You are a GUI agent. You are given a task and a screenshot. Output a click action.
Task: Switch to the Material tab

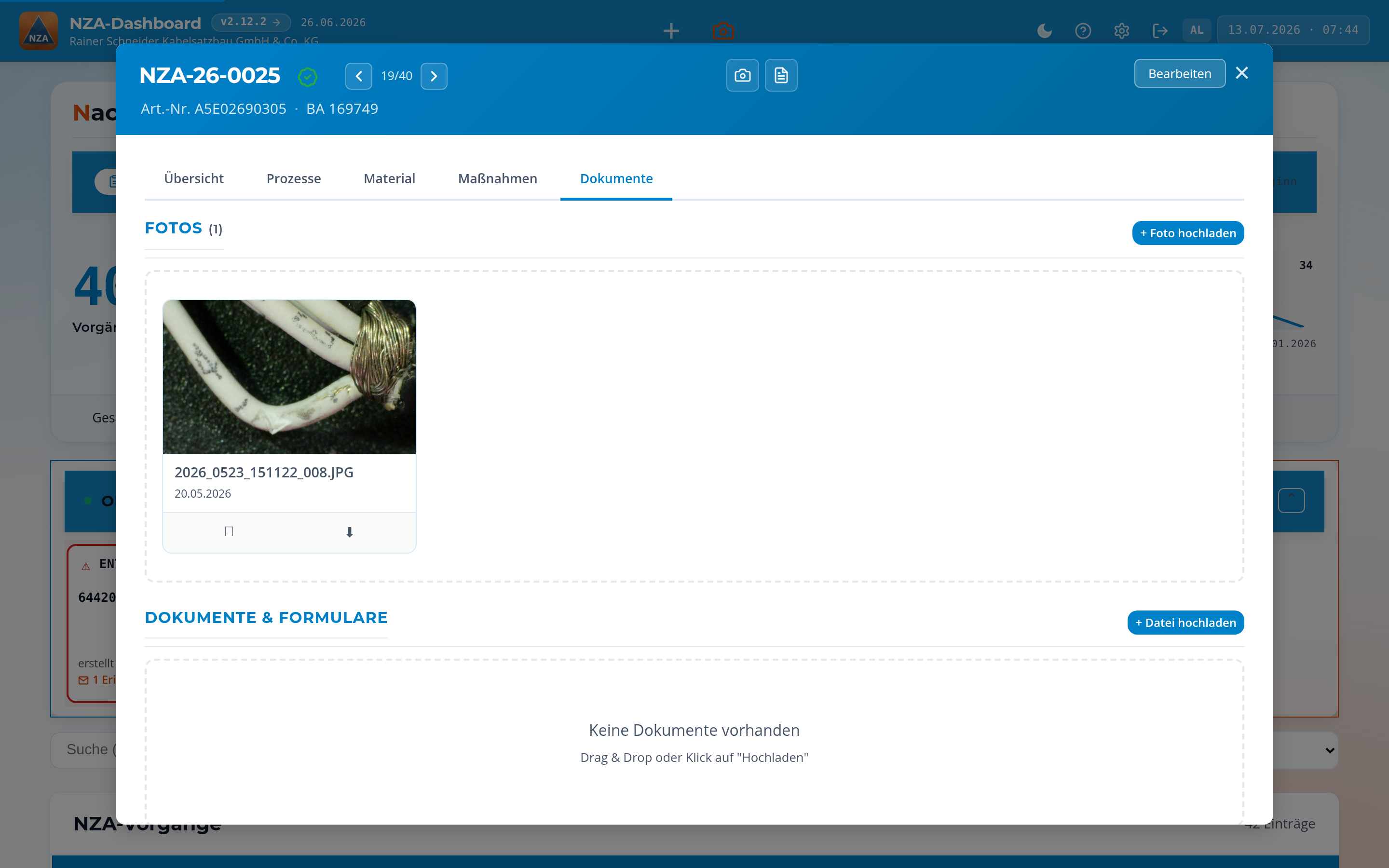[389, 178]
